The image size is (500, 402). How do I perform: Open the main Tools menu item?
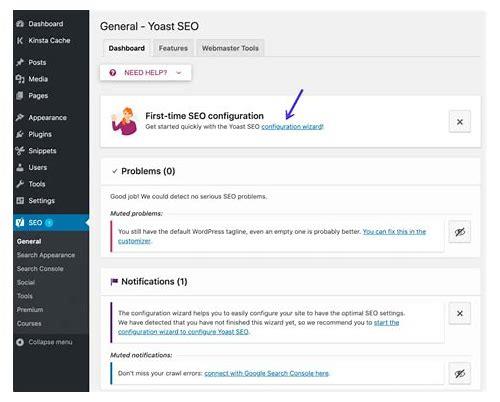51,184
